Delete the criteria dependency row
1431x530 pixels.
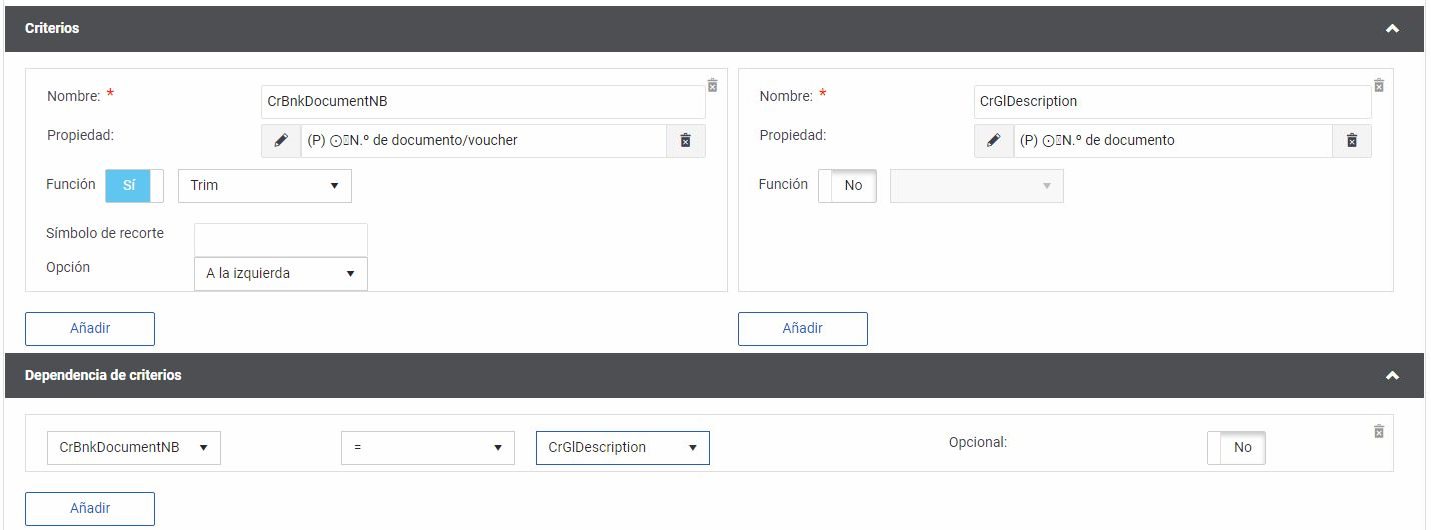1379,431
